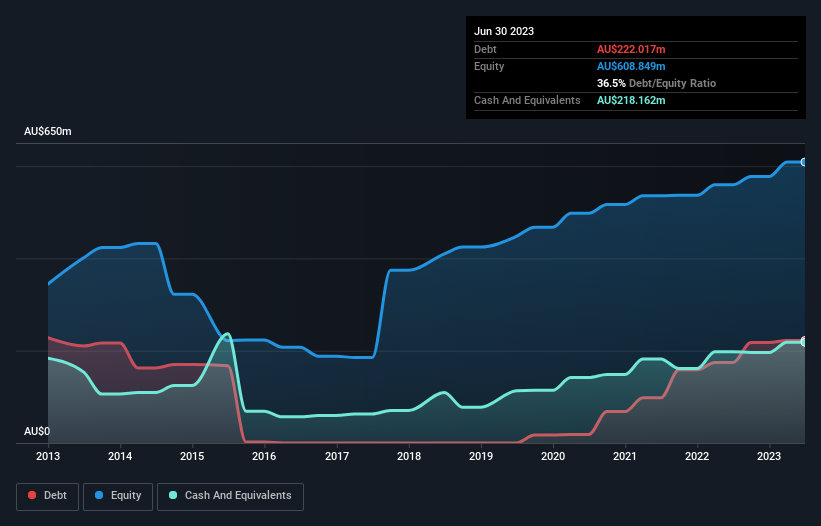Click the 2020 x-axis label

tap(553, 456)
